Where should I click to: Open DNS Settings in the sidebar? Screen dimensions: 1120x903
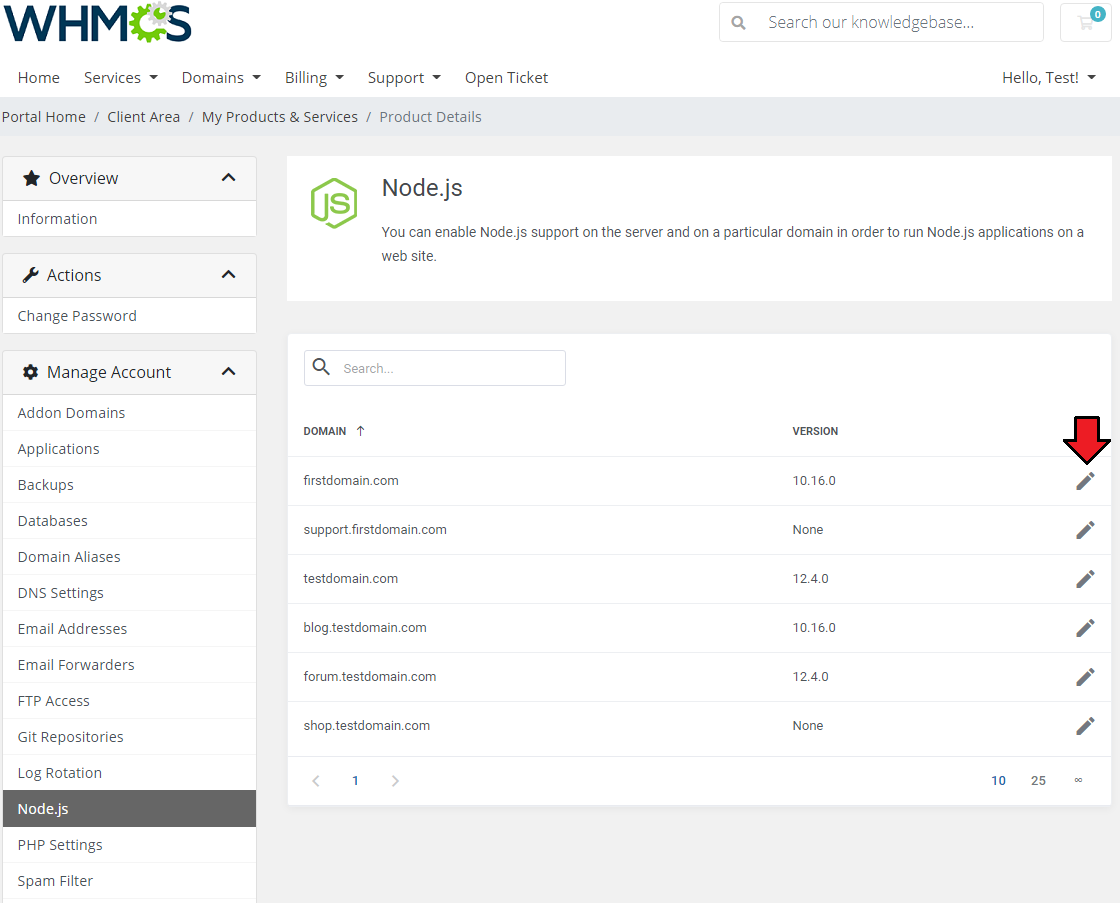click(129, 593)
